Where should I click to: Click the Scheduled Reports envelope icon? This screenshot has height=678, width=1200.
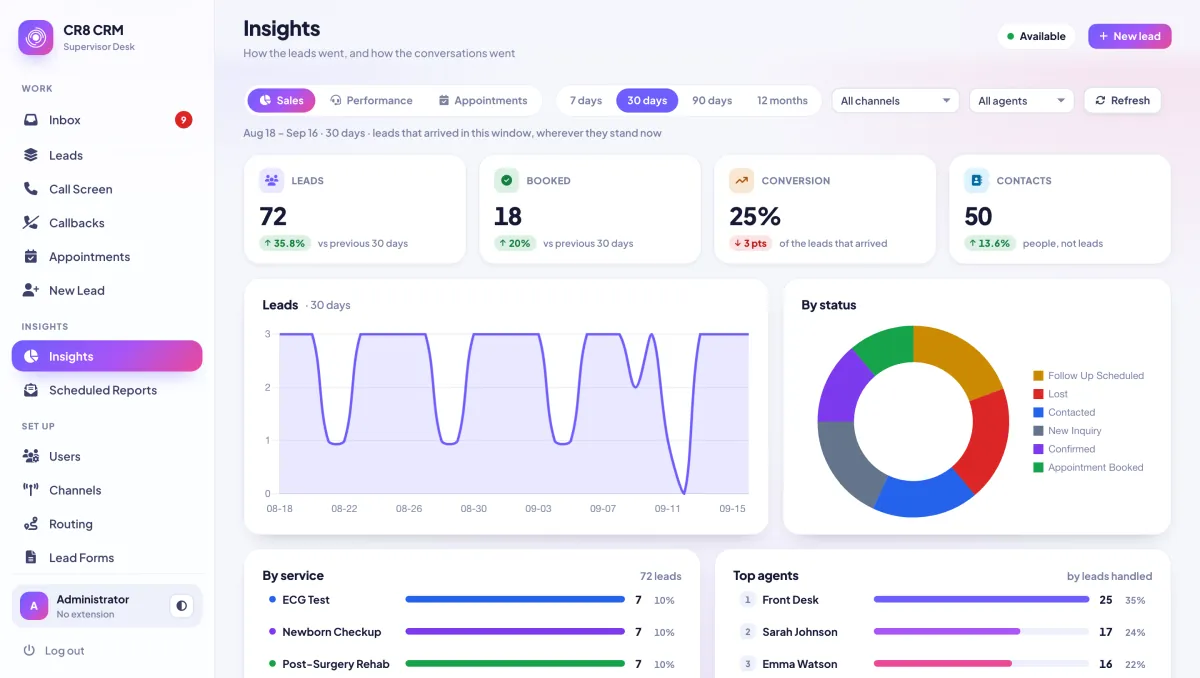click(31, 390)
